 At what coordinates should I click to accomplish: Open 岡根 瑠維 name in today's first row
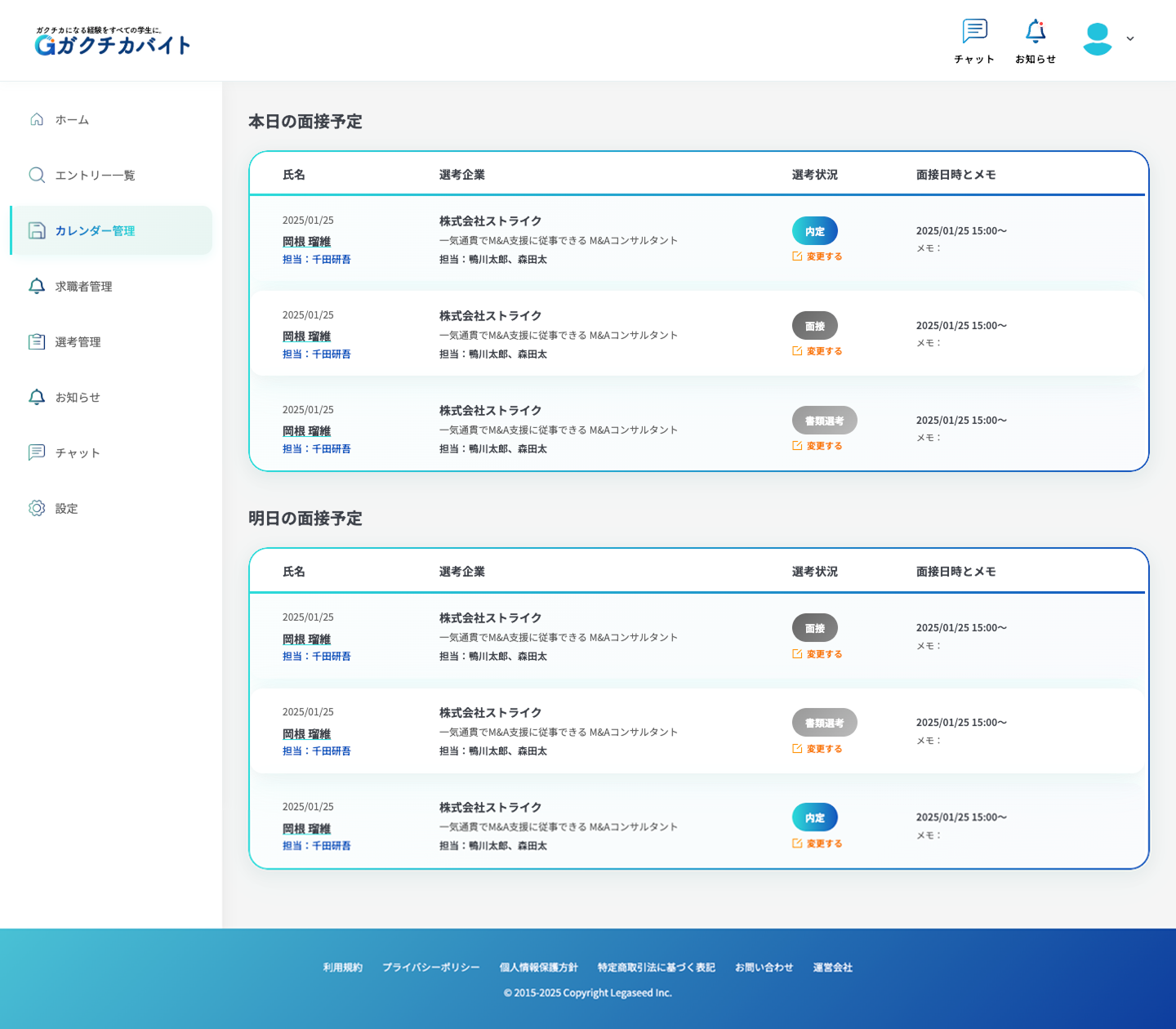click(306, 242)
